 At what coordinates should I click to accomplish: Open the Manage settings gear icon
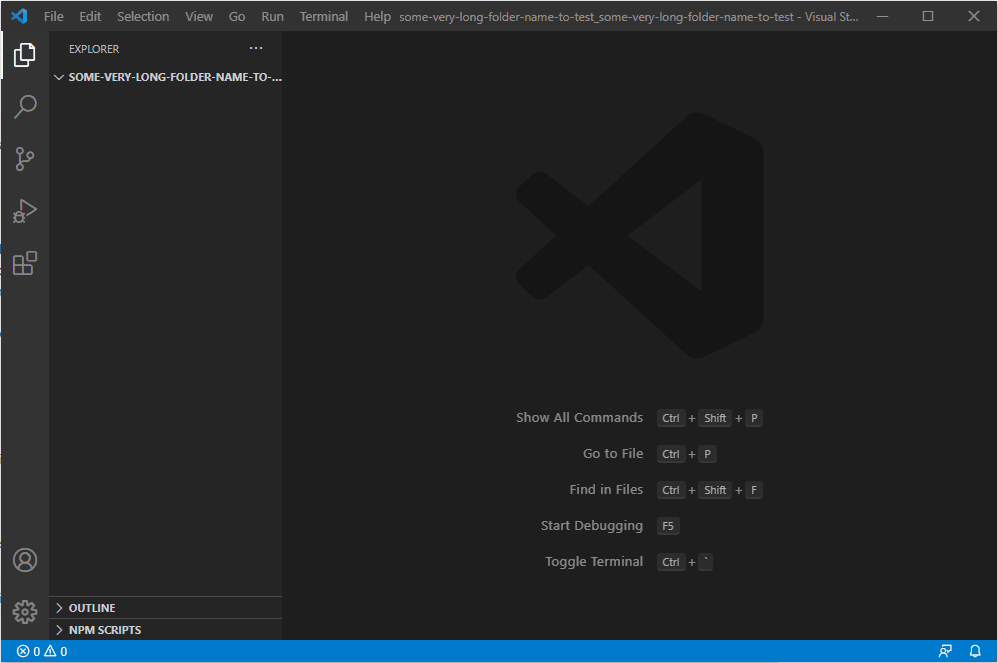[x=24, y=611]
